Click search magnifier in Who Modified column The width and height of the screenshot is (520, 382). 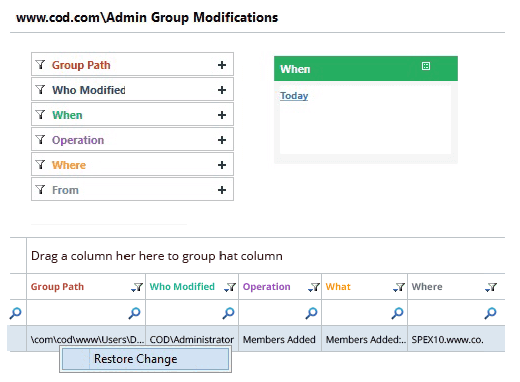[x=228, y=313]
